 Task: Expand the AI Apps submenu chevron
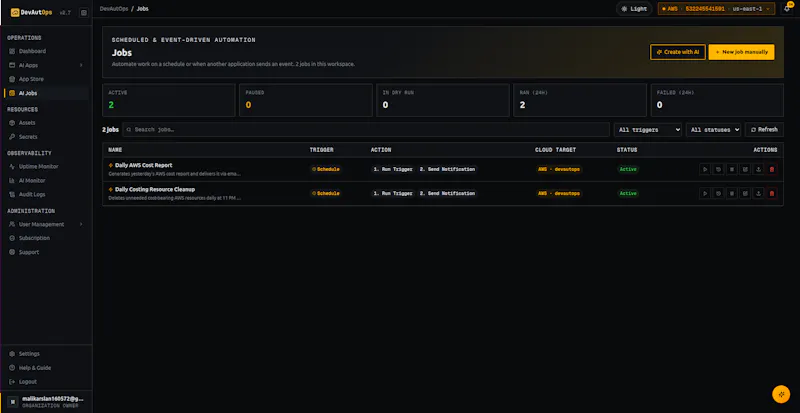coord(81,65)
